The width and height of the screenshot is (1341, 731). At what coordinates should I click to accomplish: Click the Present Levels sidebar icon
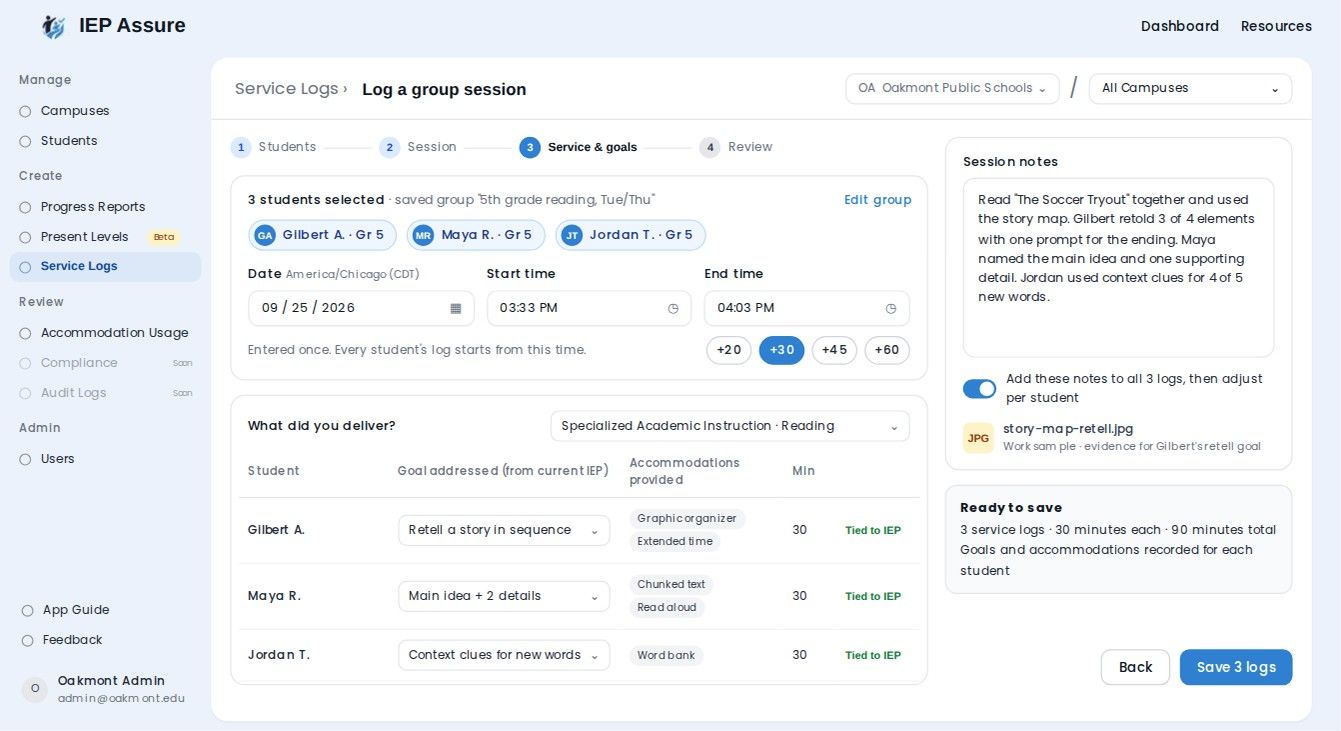[25, 237]
